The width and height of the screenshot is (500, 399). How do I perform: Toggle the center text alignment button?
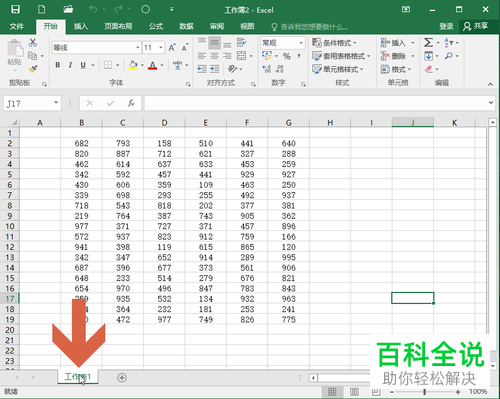(x=214, y=56)
